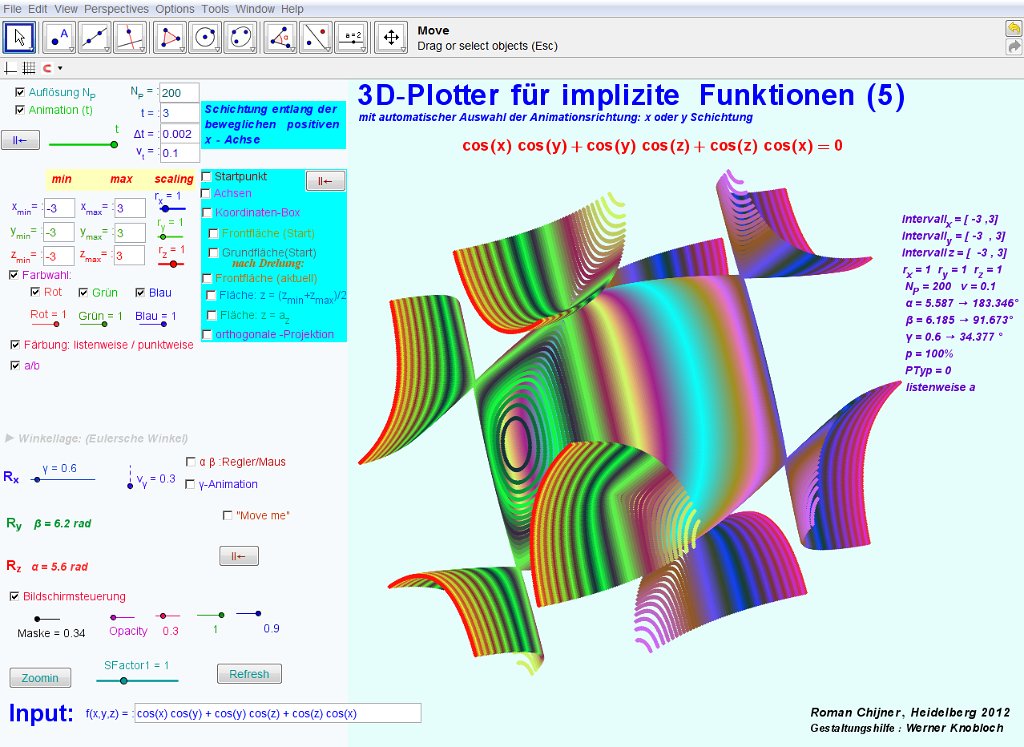This screenshot has width=1024, height=747.
Task: Enable the Achsen checkbox
Action: coord(207,193)
